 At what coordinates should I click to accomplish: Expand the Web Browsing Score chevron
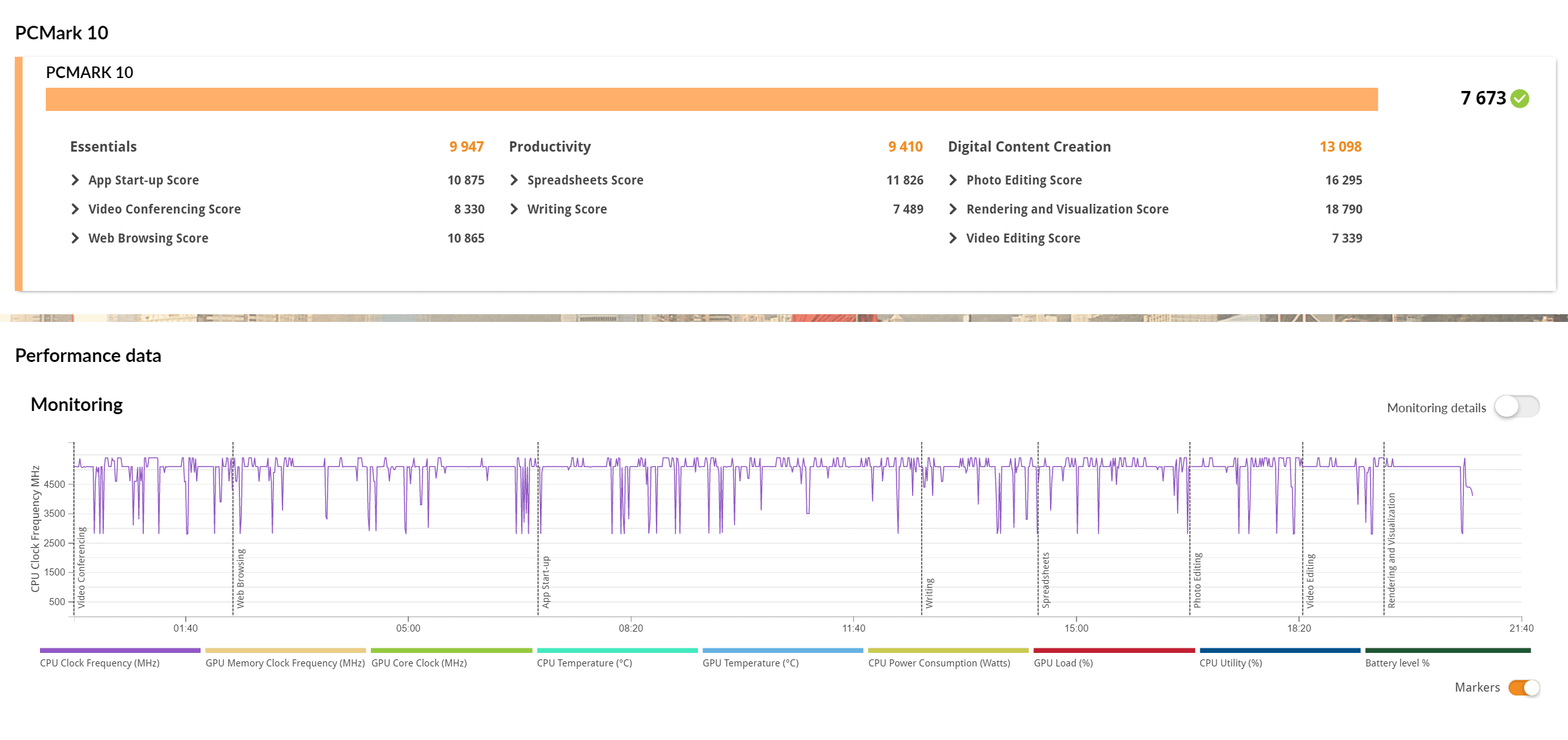pos(75,238)
